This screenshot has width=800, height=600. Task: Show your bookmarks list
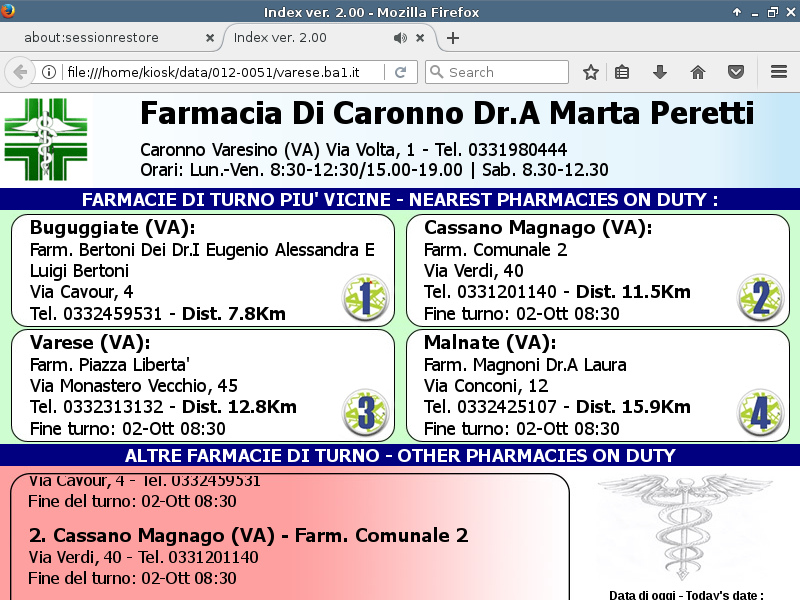coord(622,72)
